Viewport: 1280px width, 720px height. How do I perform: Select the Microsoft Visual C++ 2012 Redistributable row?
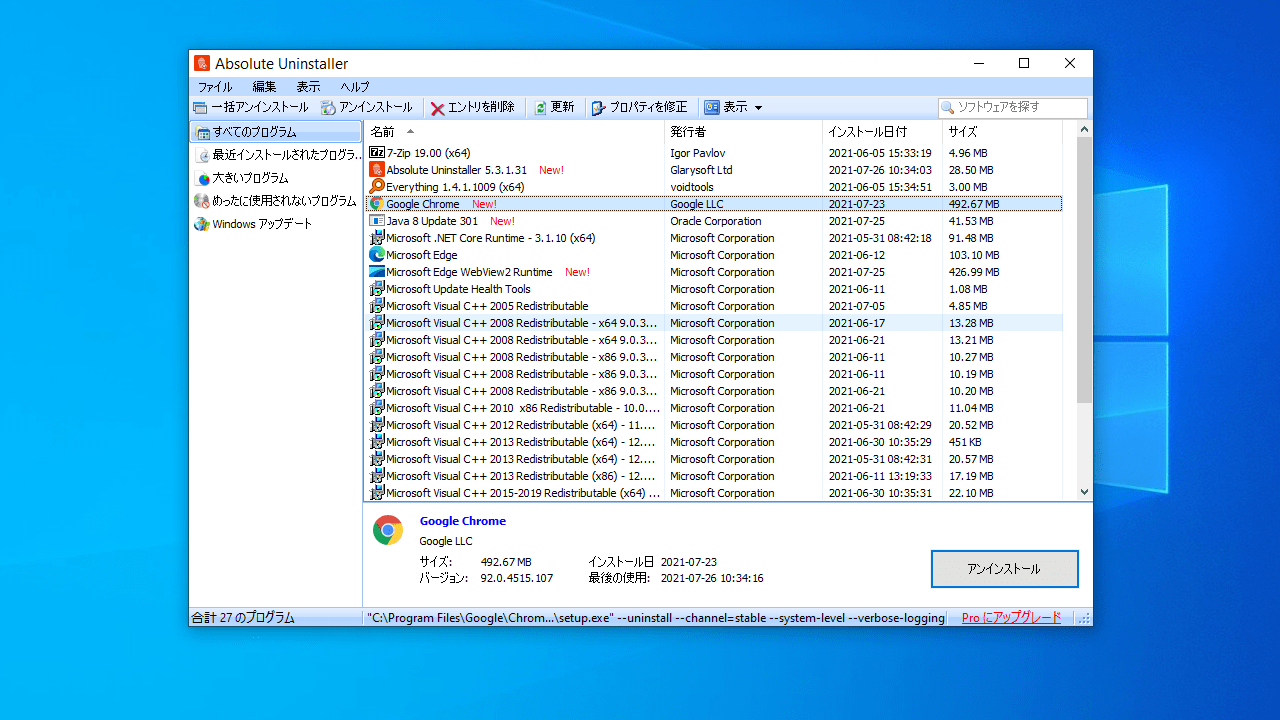coord(714,425)
